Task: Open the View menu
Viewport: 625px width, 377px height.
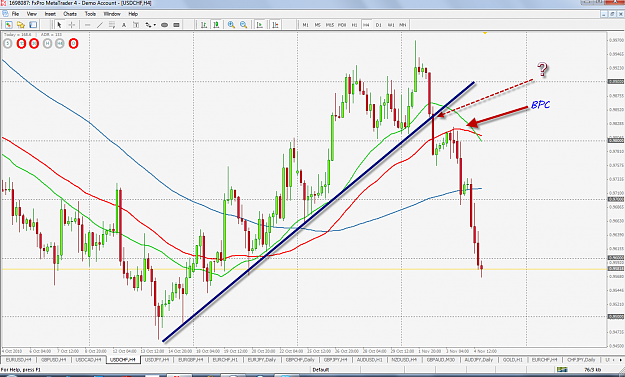Action: click(31, 14)
